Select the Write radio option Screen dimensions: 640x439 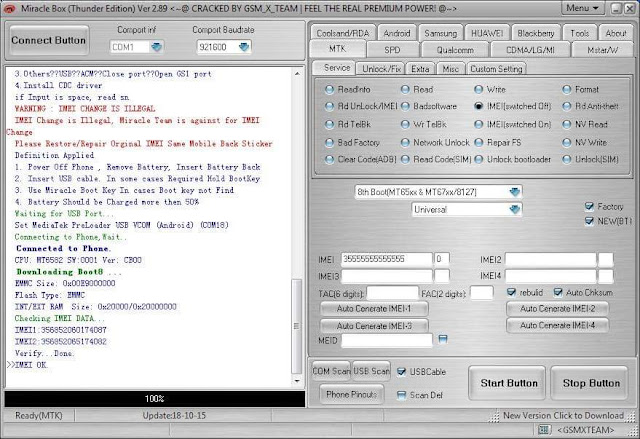(x=479, y=89)
